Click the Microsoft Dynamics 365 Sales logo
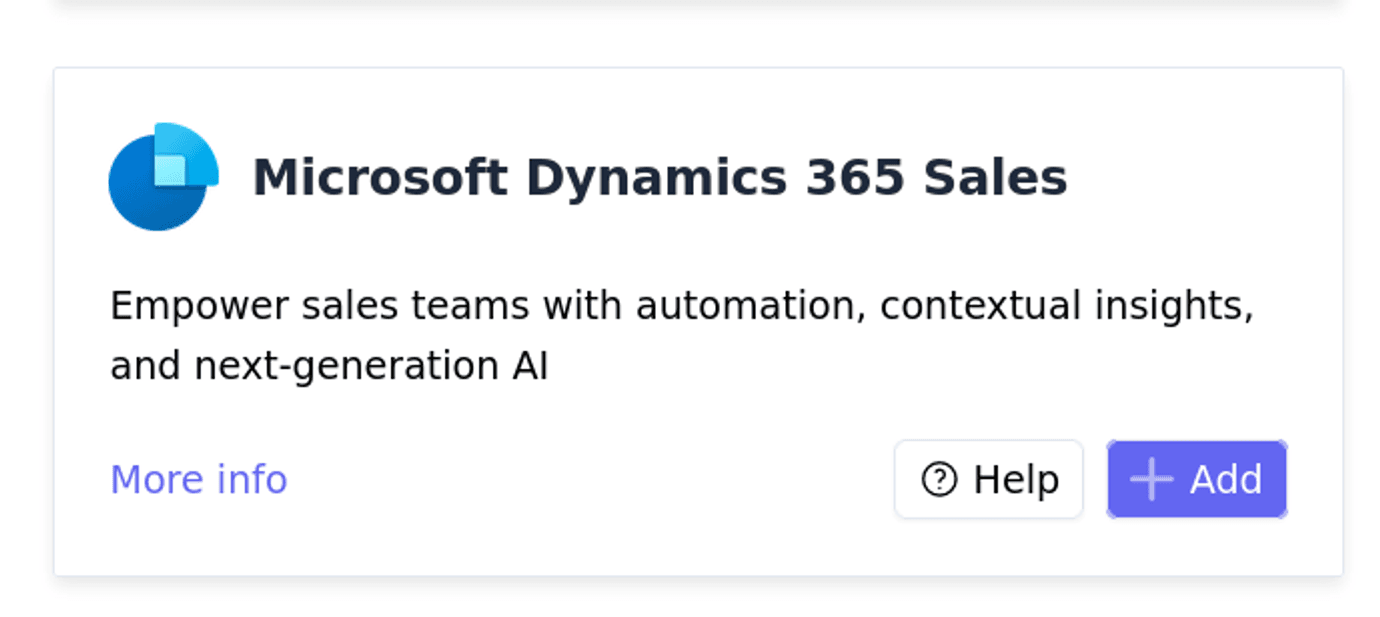 [x=163, y=177]
